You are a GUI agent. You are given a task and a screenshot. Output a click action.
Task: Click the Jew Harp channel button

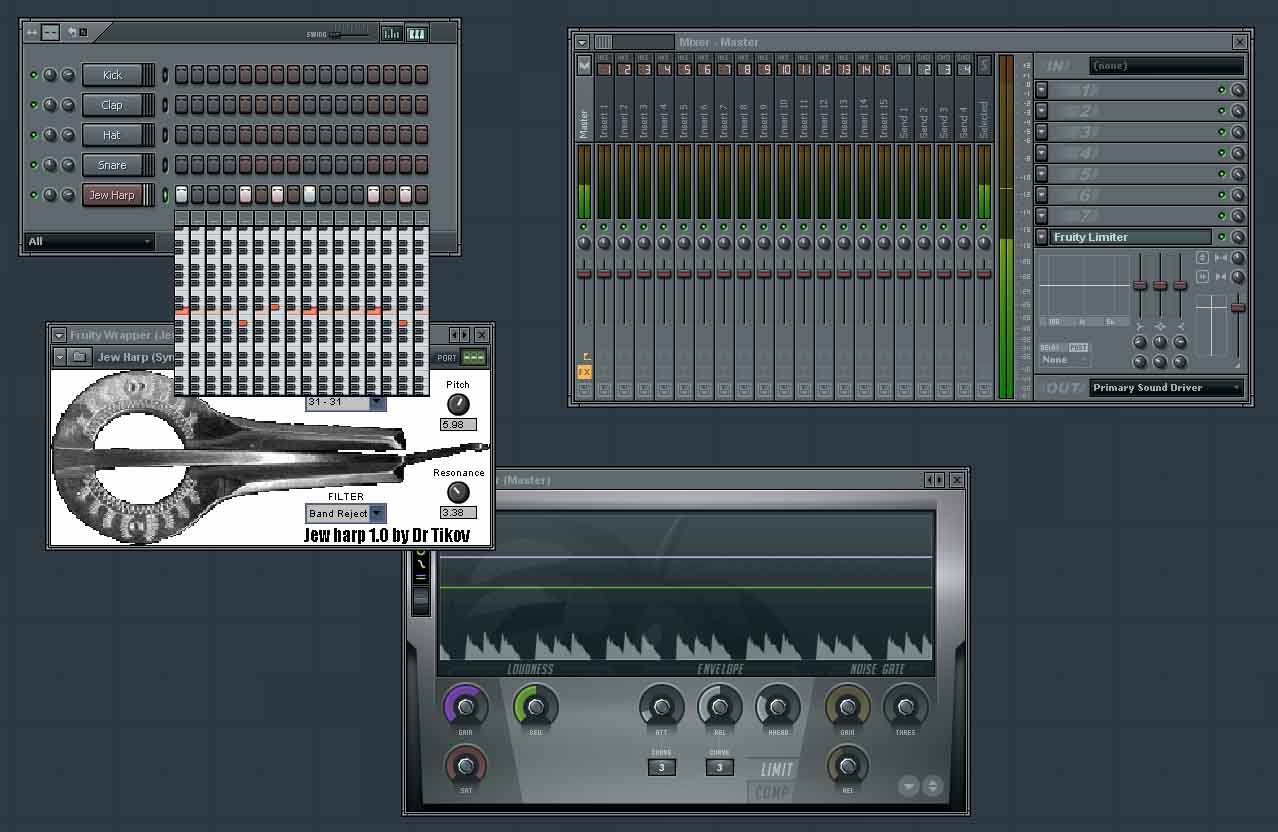112,195
